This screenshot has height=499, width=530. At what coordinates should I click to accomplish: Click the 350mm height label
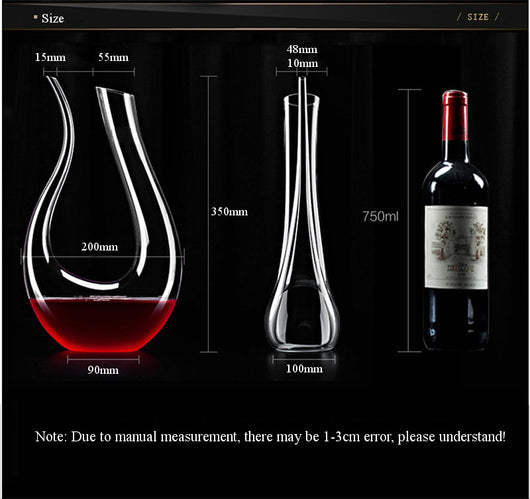coord(229,212)
